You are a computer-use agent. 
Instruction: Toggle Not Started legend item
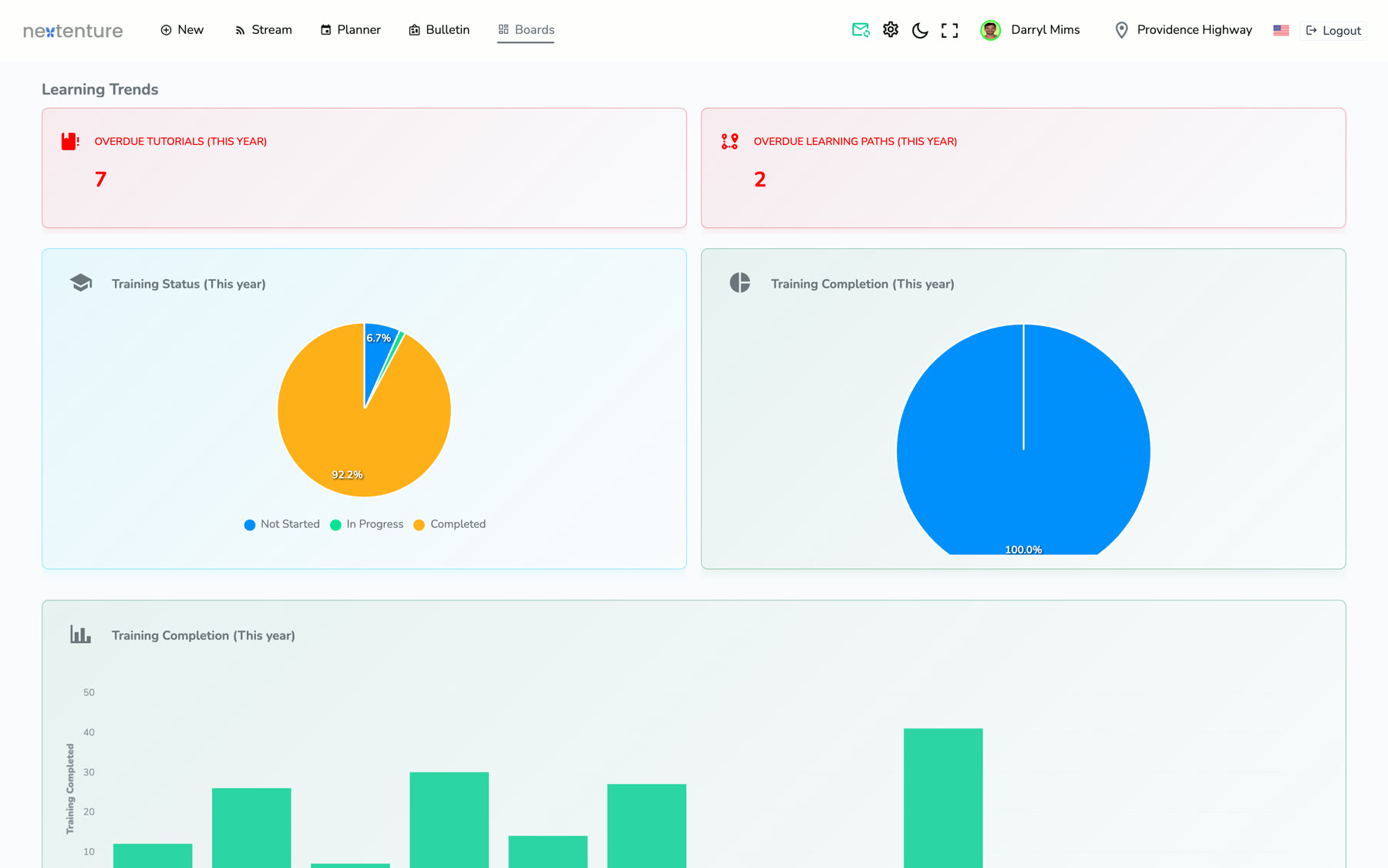[x=281, y=524]
